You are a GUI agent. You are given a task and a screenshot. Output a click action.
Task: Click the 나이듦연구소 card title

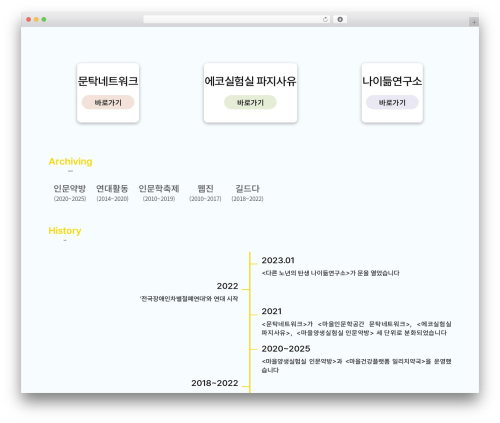click(392, 81)
